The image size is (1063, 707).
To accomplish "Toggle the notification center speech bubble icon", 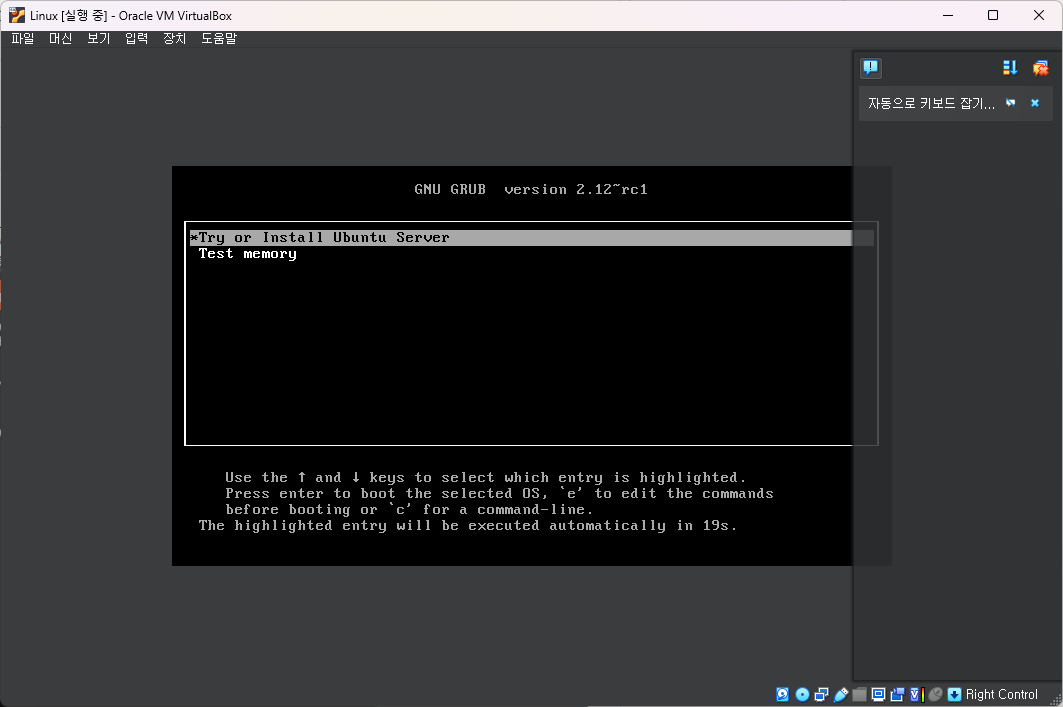I will (870, 68).
